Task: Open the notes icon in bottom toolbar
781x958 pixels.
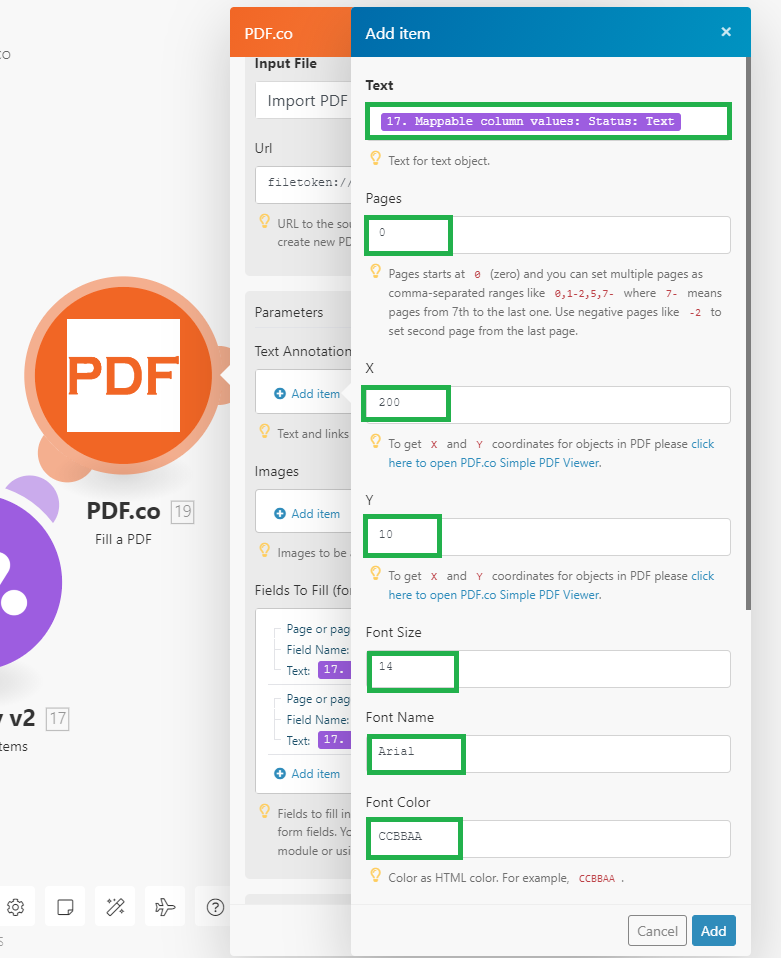Action: pyautogui.click(x=65, y=907)
